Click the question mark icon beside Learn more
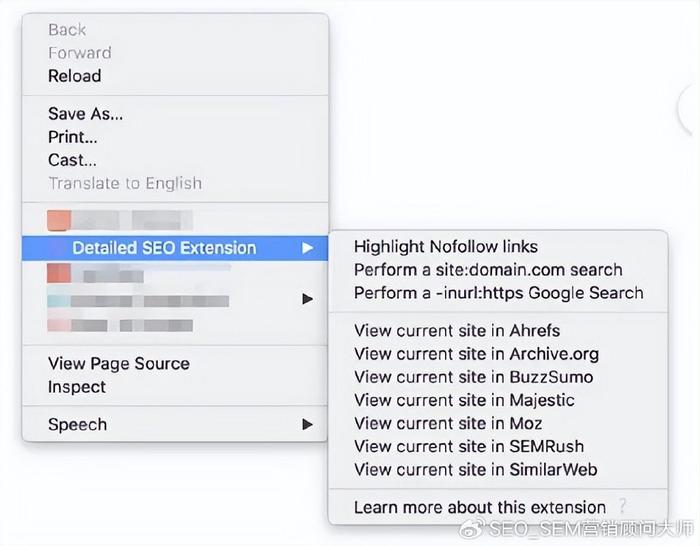Viewport: 700px width, 546px height. (622, 506)
